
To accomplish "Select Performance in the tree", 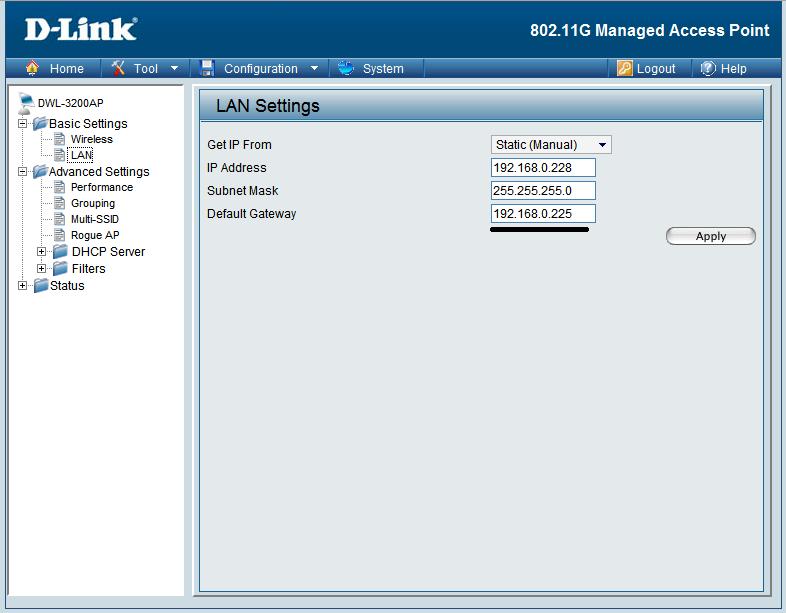I will pyautogui.click(x=102, y=187).
